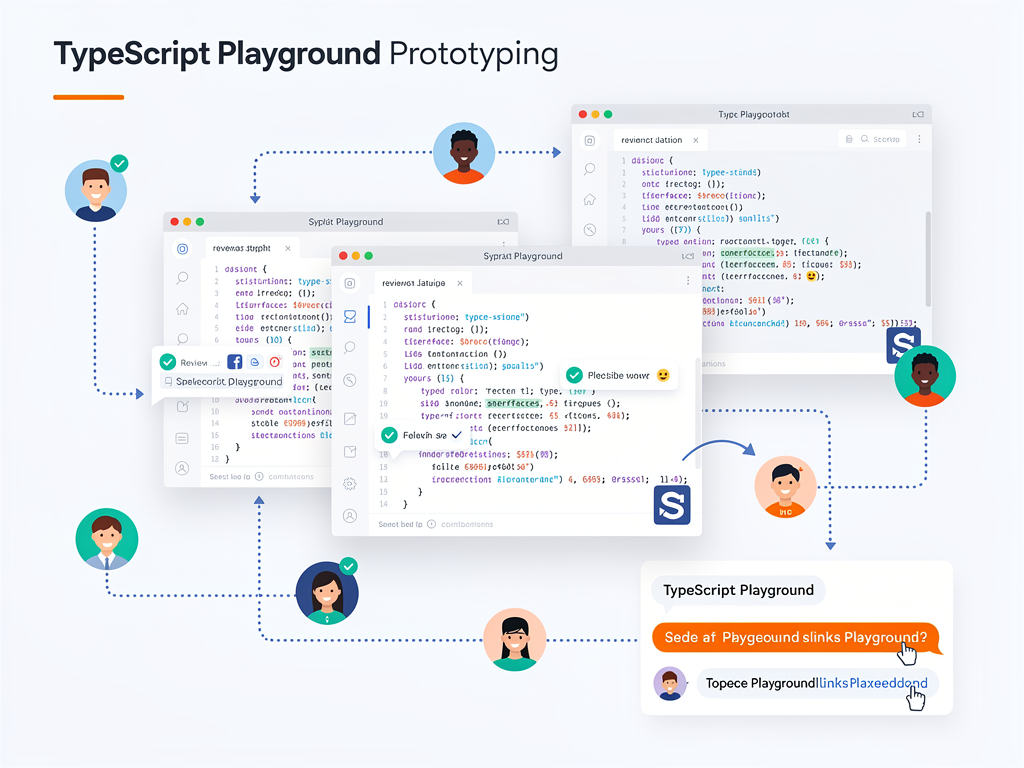Image resolution: width=1024 pixels, height=768 pixels.
Task: Click the blue S logo in front Syprat Playground window
Action: [x=672, y=505]
